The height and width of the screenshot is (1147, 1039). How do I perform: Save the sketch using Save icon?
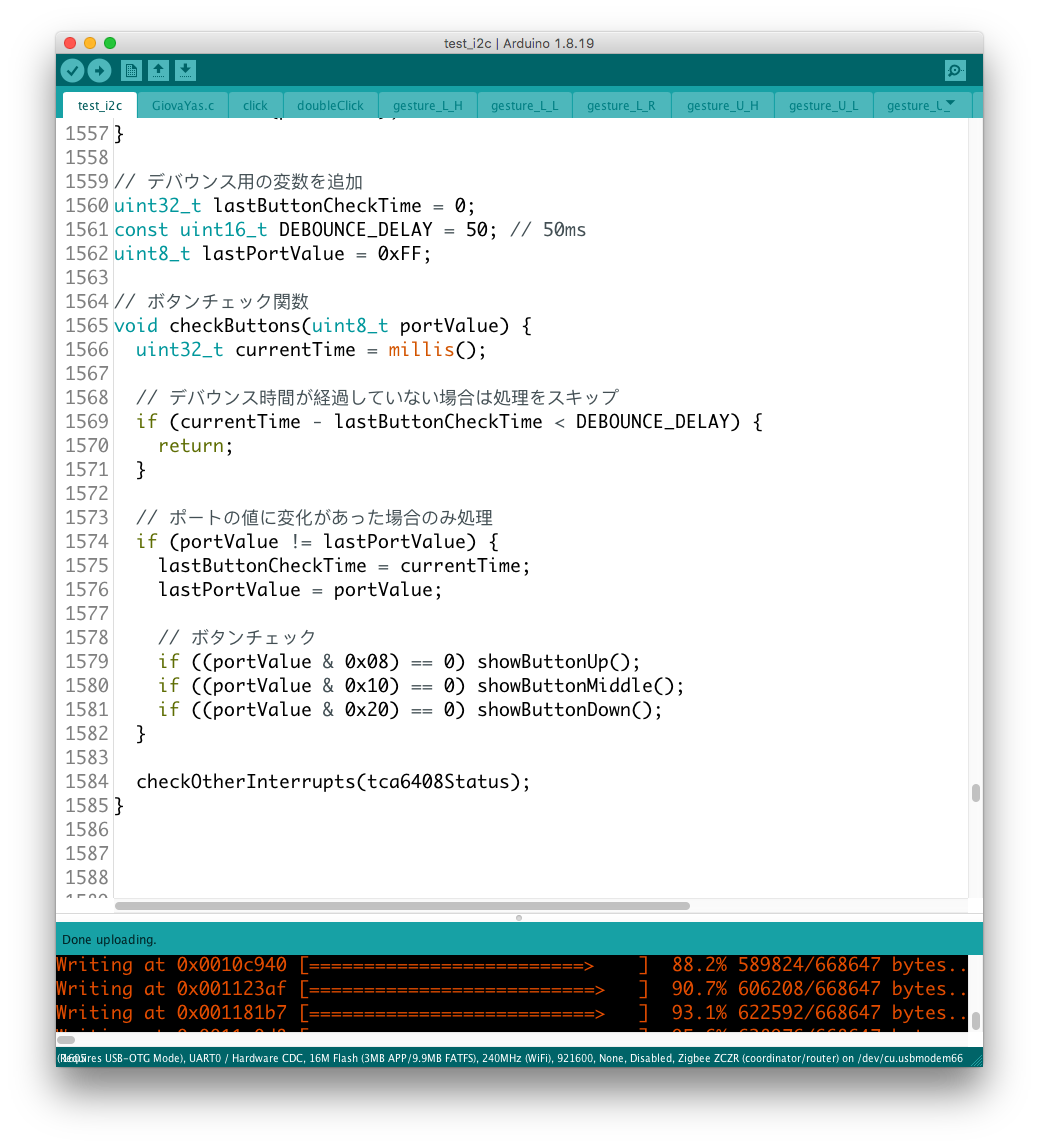tap(185, 70)
